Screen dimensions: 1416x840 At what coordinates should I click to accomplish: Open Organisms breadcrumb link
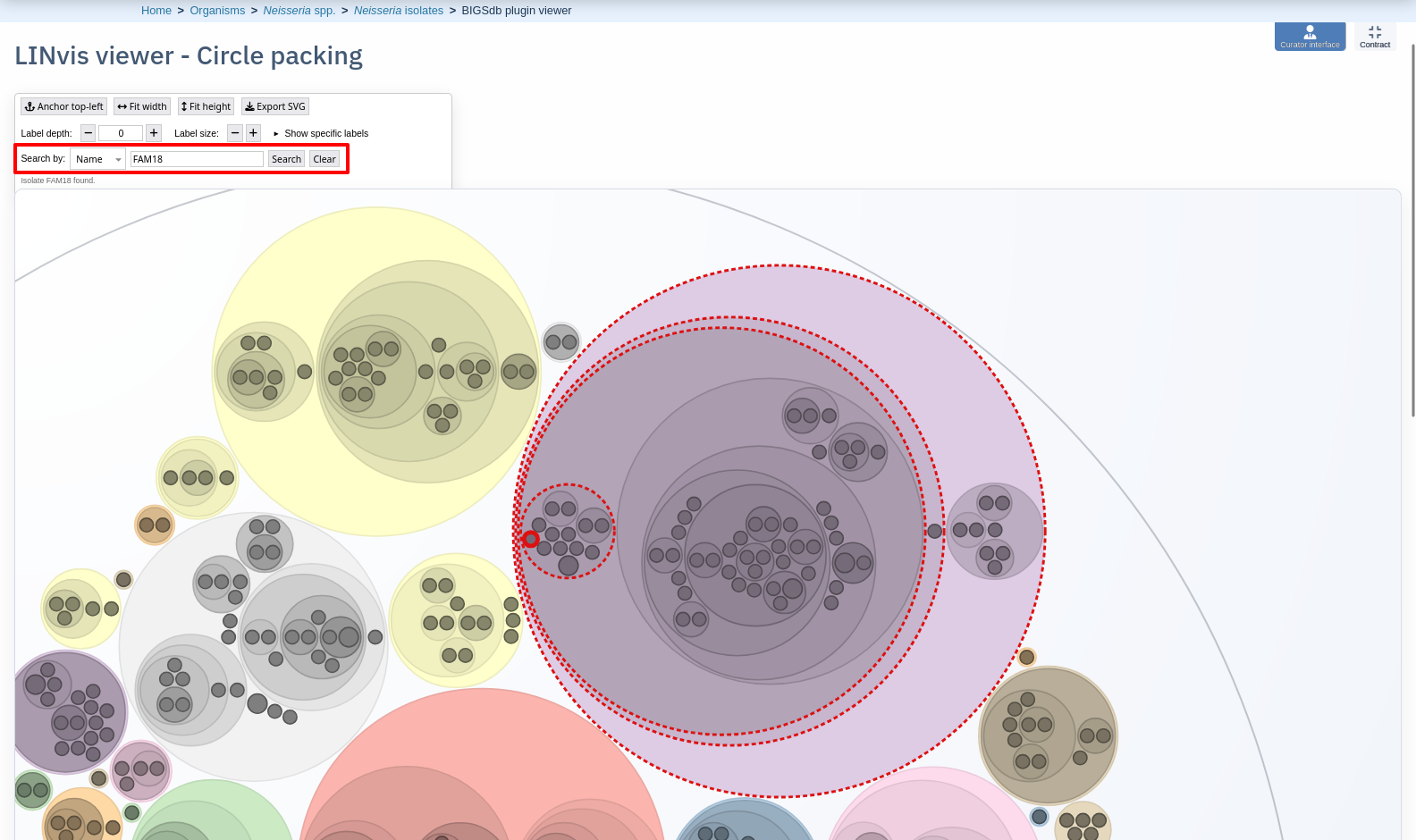click(217, 11)
